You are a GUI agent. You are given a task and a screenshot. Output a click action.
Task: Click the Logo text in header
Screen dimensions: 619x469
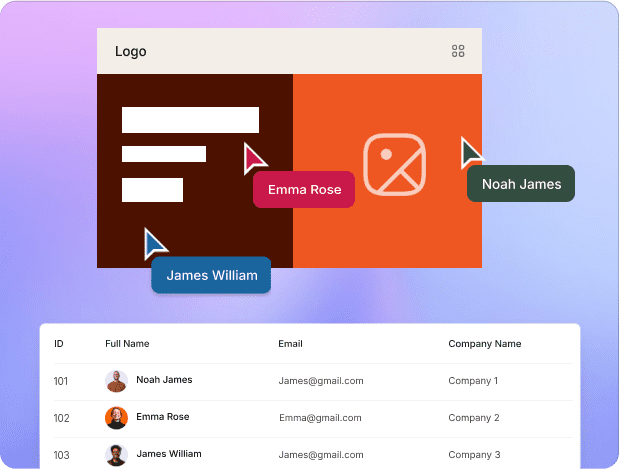(131, 51)
